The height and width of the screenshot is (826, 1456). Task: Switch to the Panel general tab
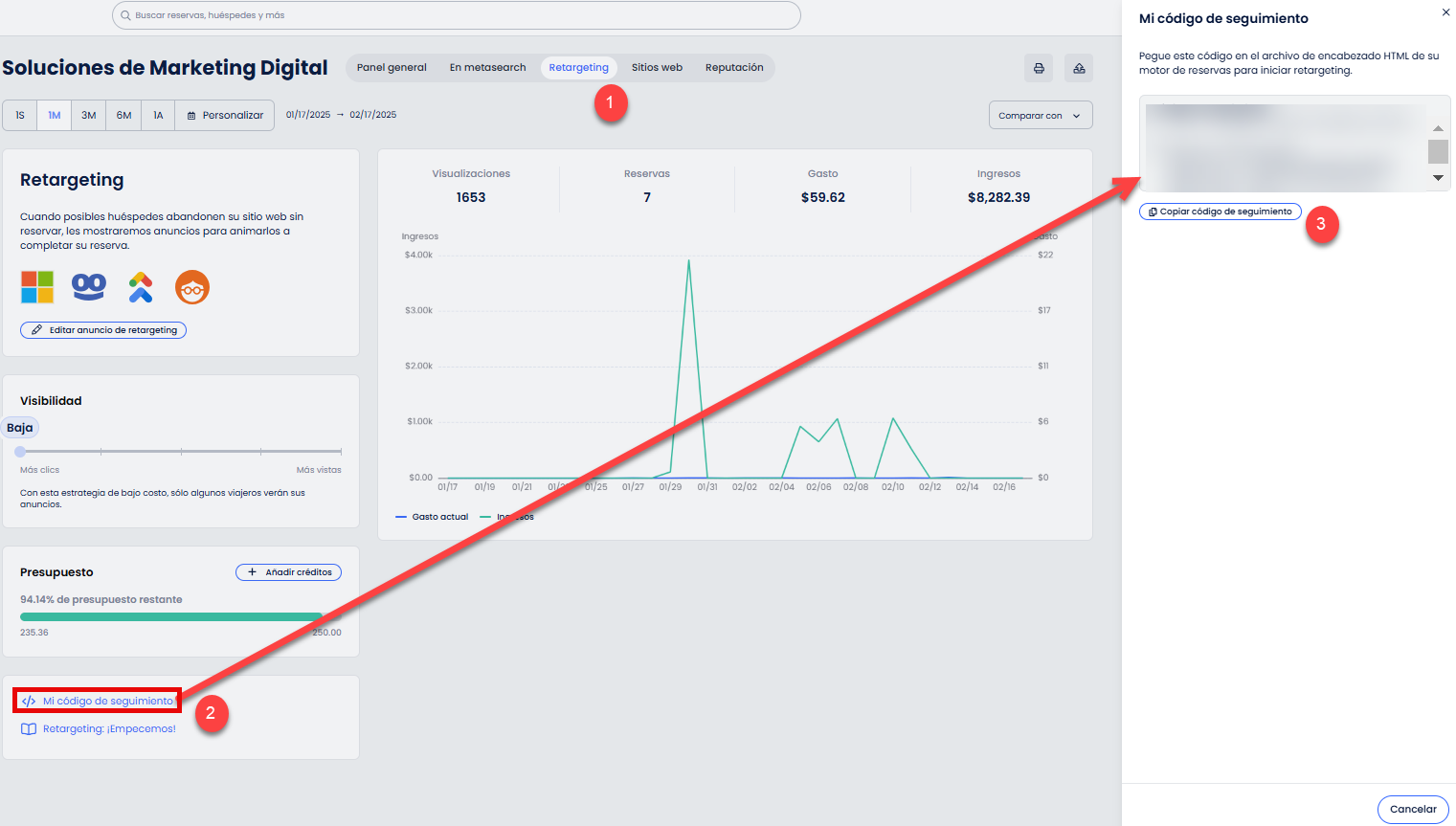[392, 68]
